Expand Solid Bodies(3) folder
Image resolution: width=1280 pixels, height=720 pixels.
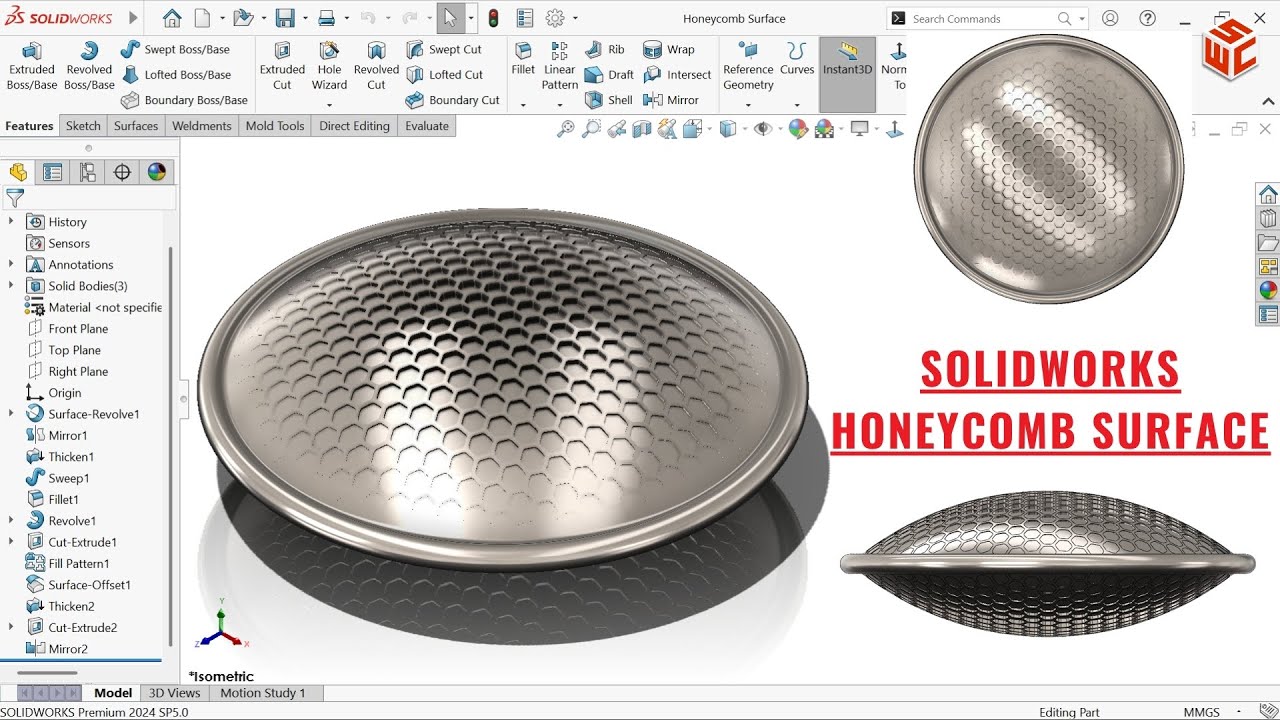[11, 286]
